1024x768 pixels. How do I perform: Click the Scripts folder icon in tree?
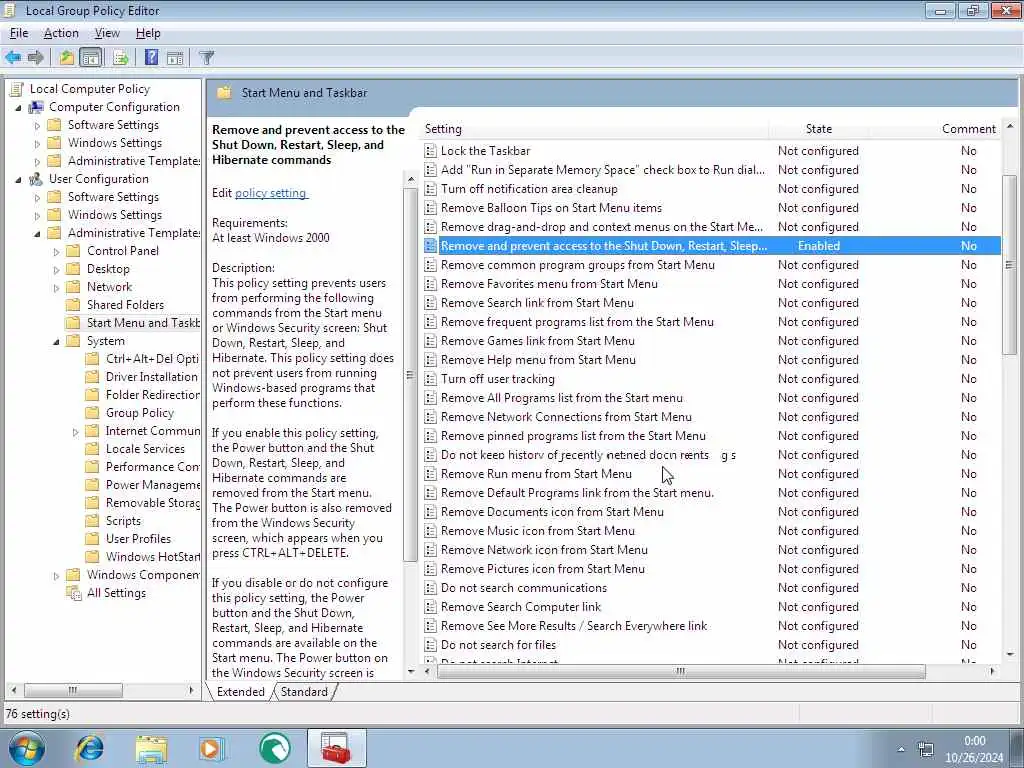pyautogui.click(x=93, y=520)
